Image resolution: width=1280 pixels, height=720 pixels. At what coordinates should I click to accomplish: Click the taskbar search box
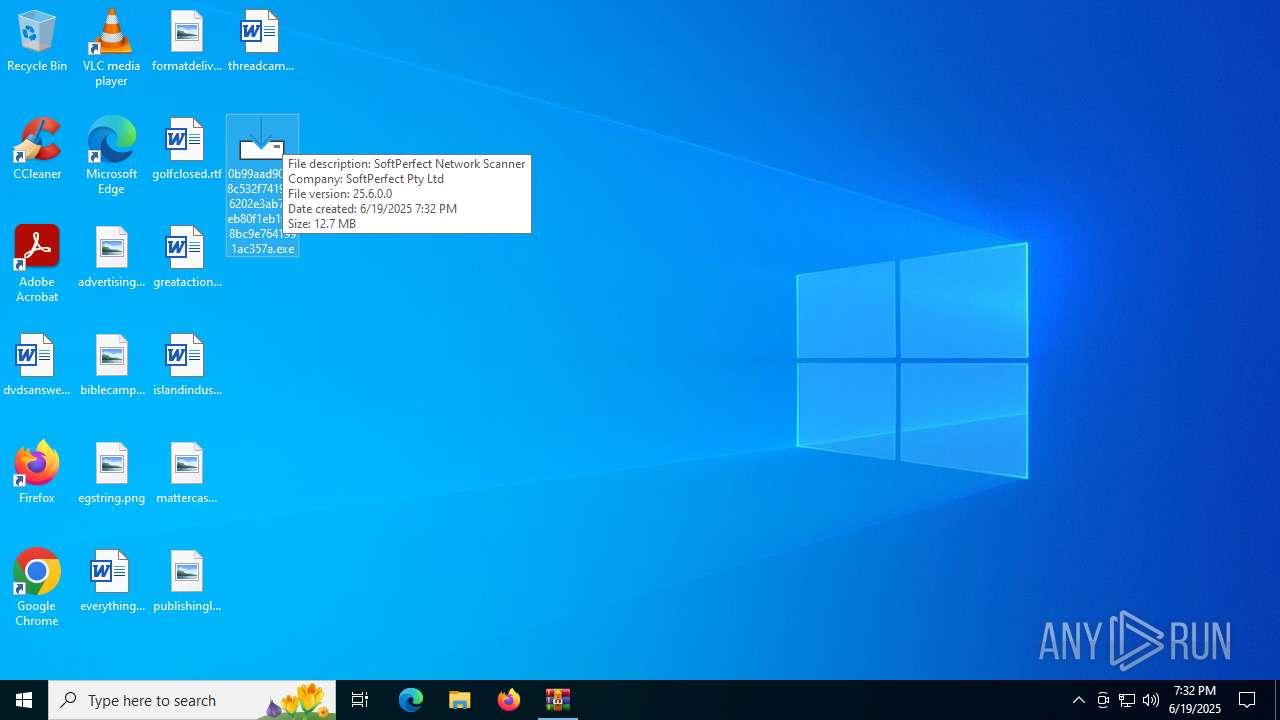coord(192,700)
